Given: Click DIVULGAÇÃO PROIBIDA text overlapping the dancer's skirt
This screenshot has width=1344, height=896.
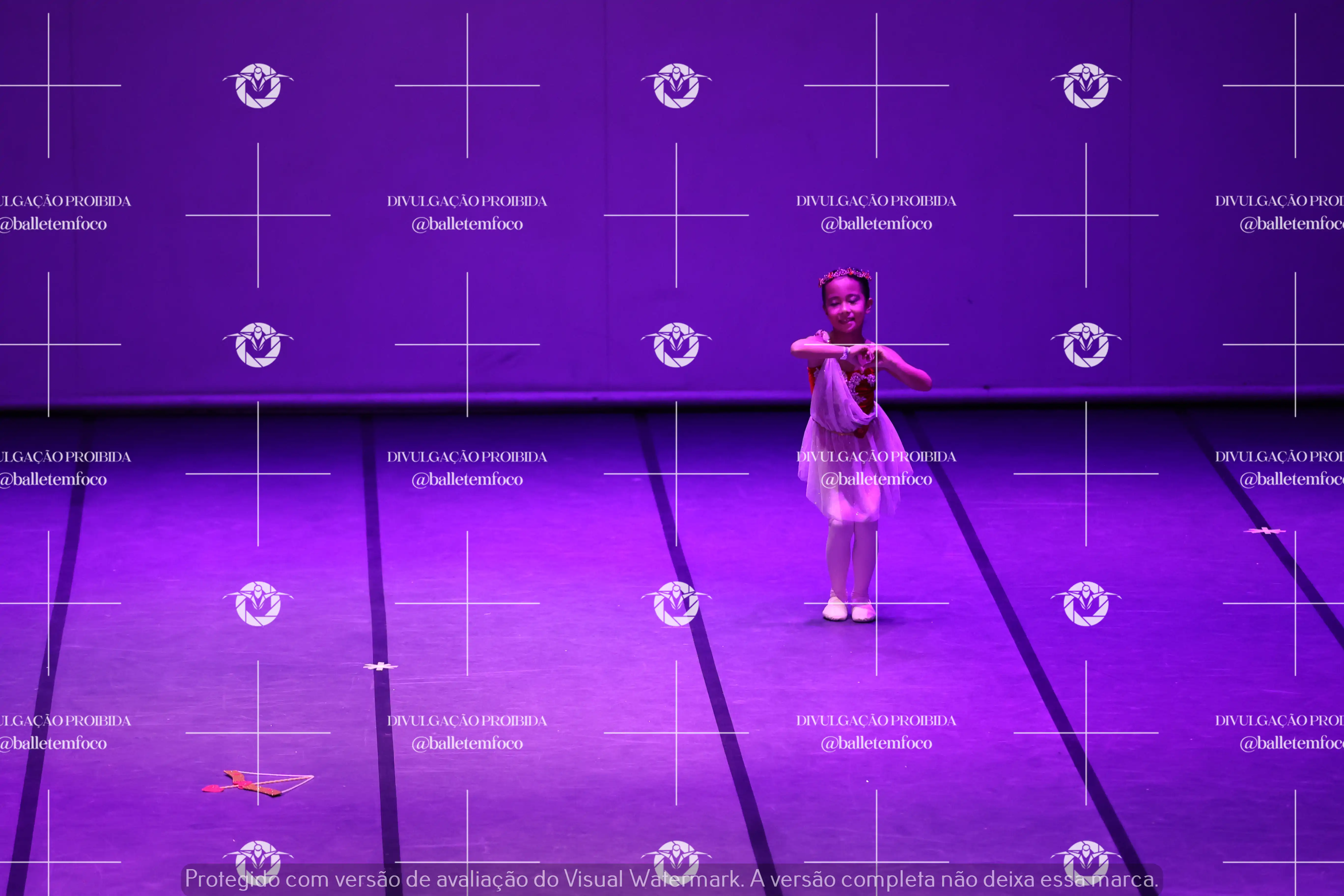Looking at the screenshot, I should 876,457.
